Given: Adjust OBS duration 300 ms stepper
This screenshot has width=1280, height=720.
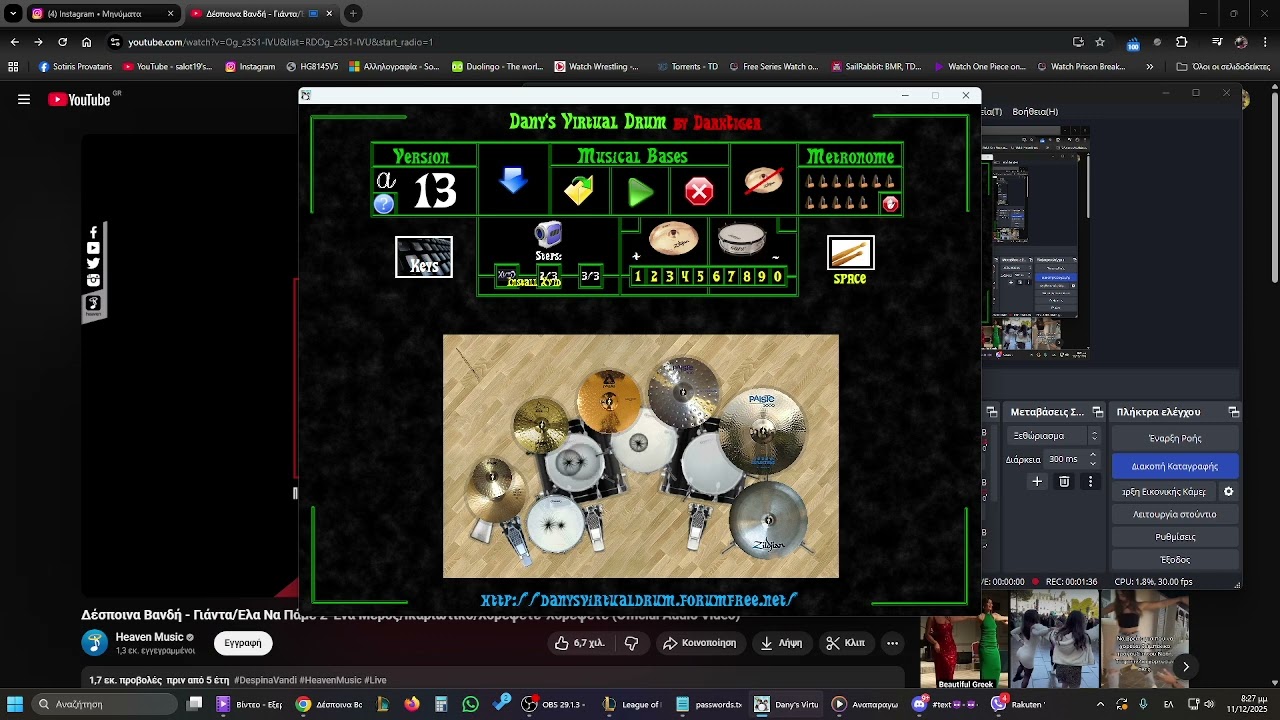Looking at the screenshot, I should tap(1092, 459).
